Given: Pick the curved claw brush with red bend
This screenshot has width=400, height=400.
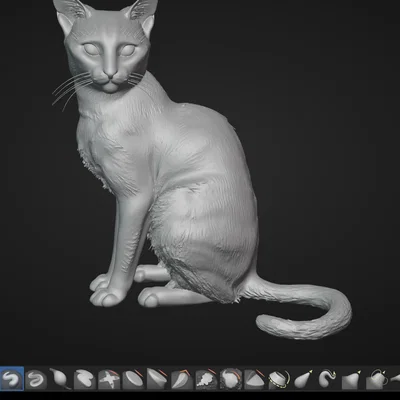Looking at the screenshot, I should click(x=182, y=379).
